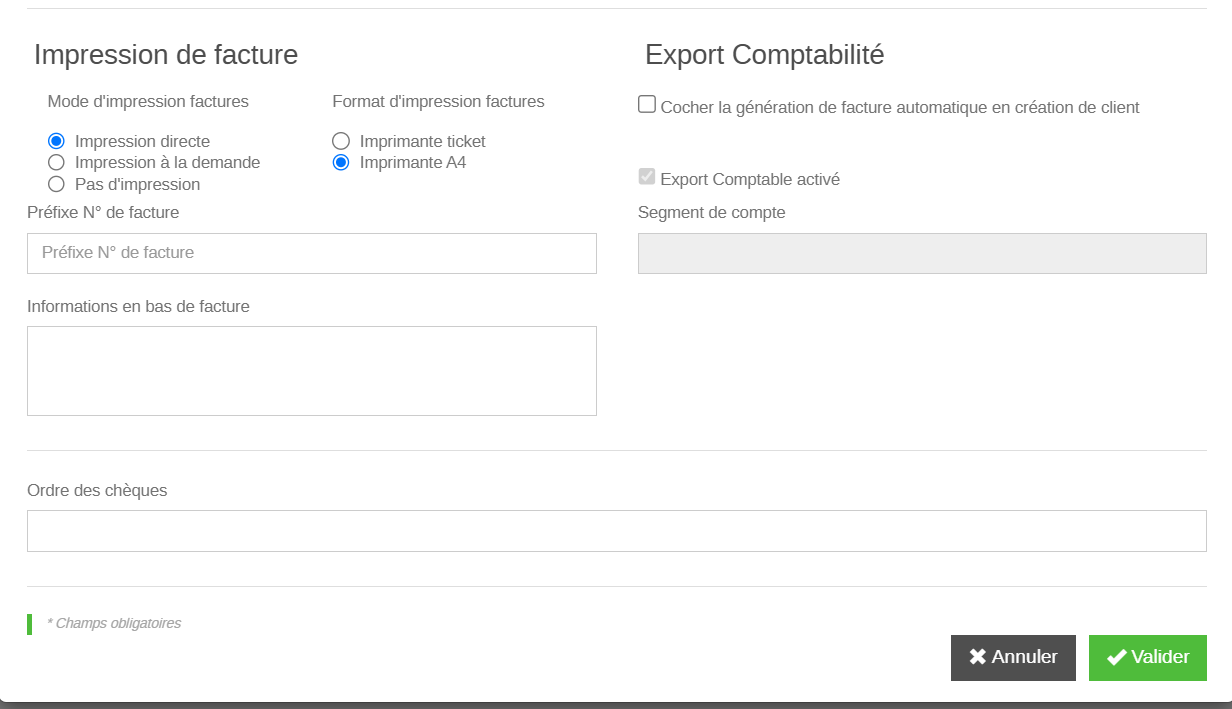Click the Ordre des chèques label
The width and height of the screenshot is (1232, 709).
(97, 490)
